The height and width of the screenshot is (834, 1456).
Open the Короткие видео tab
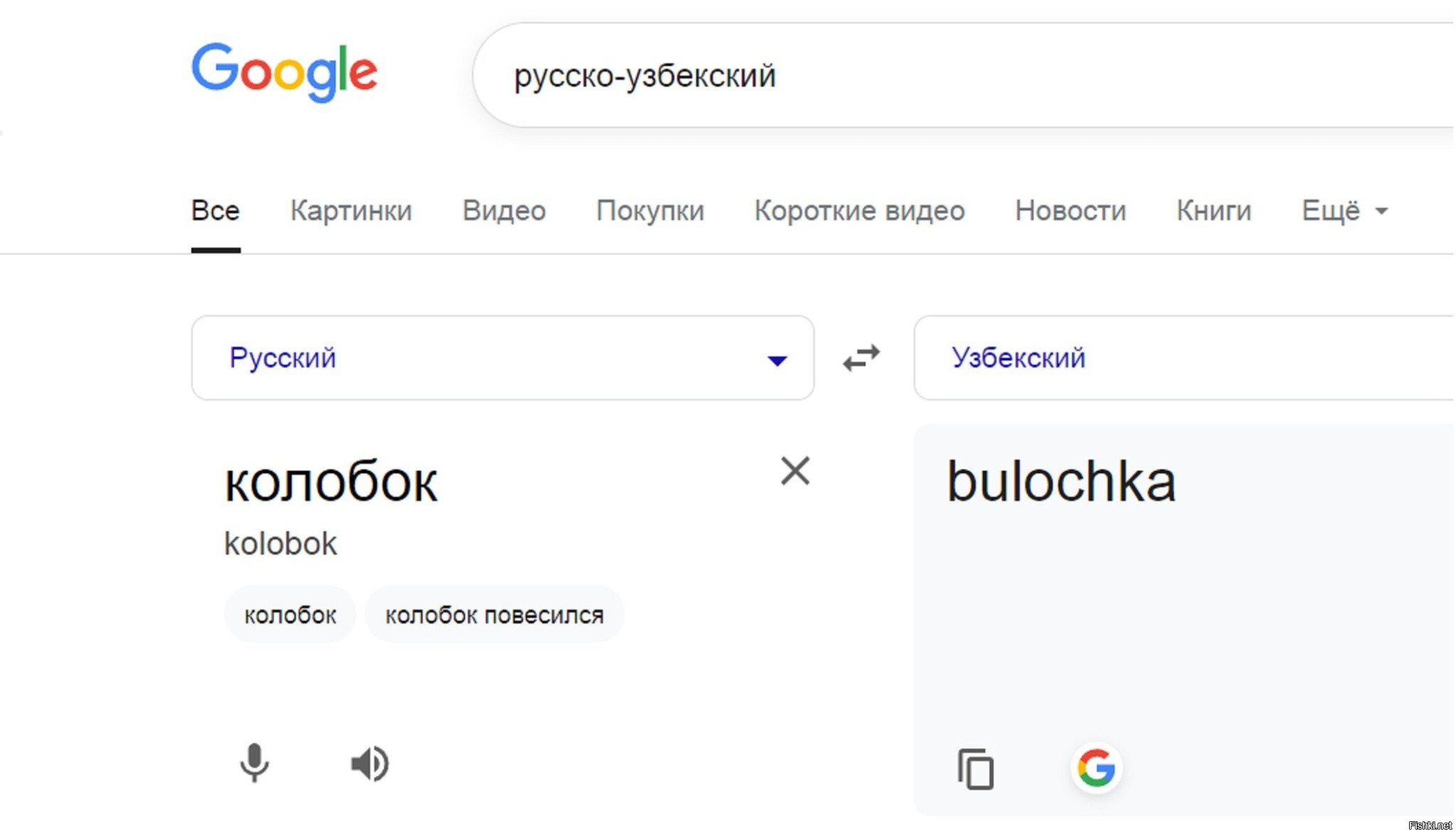coord(859,210)
